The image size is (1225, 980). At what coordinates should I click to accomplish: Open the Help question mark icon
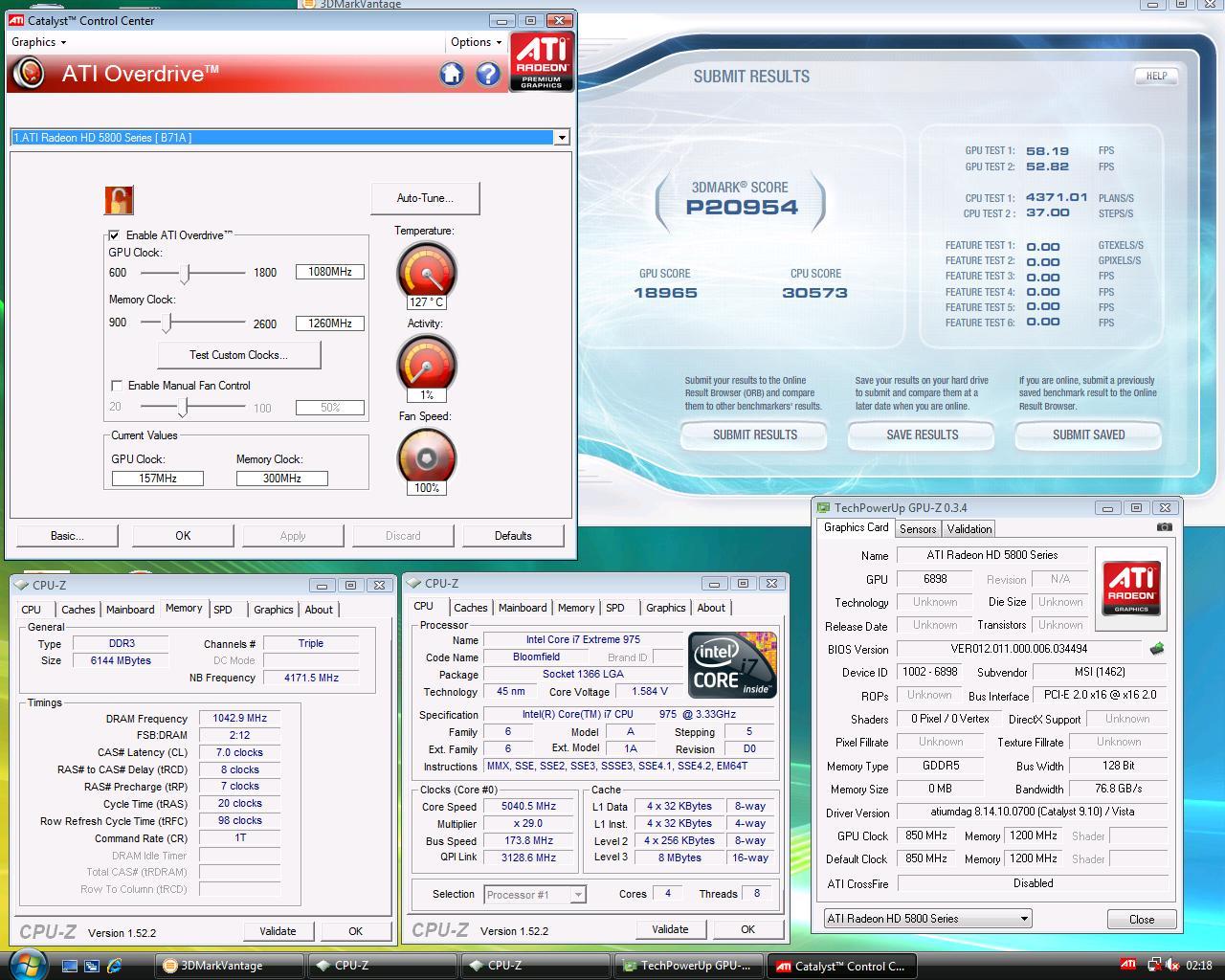tap(488, 74)
